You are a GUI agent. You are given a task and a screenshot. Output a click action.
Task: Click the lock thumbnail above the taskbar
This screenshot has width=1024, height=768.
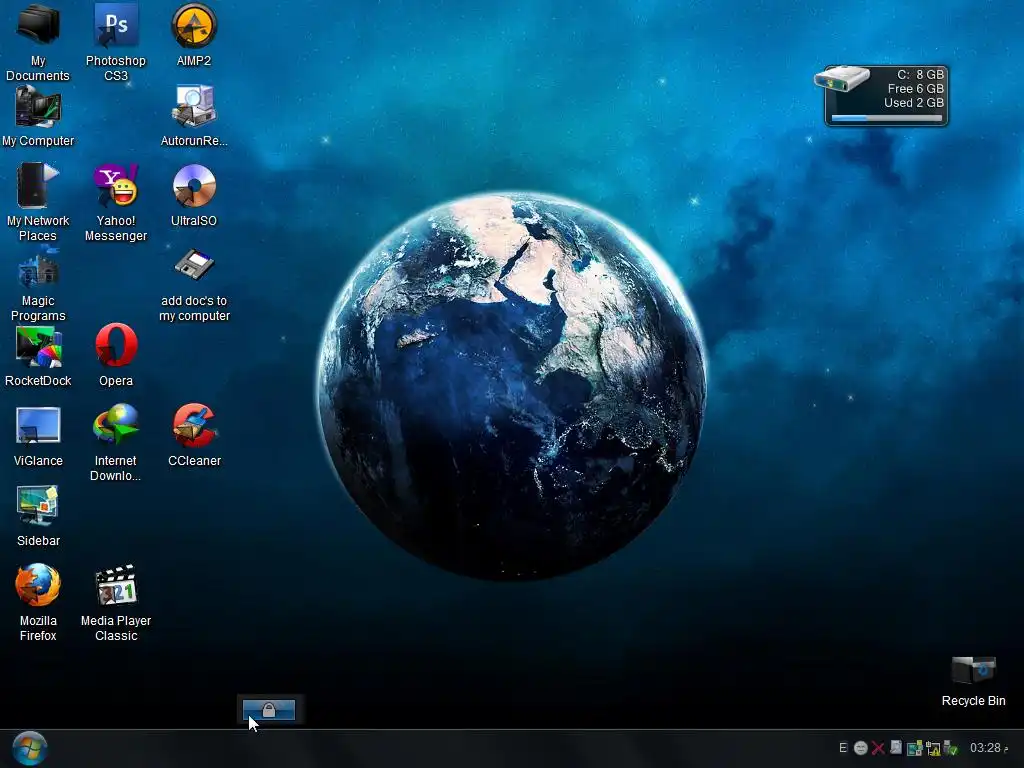(x=268, y=710)
